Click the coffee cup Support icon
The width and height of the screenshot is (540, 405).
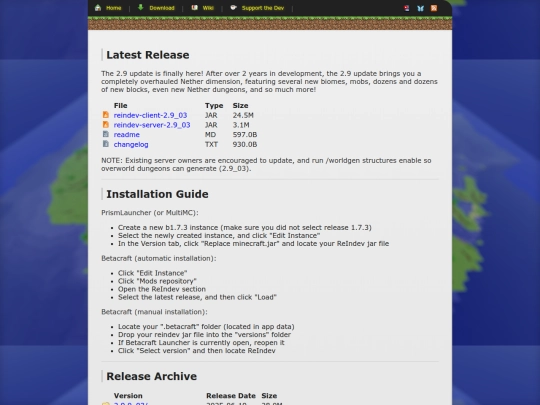[233, 7]
